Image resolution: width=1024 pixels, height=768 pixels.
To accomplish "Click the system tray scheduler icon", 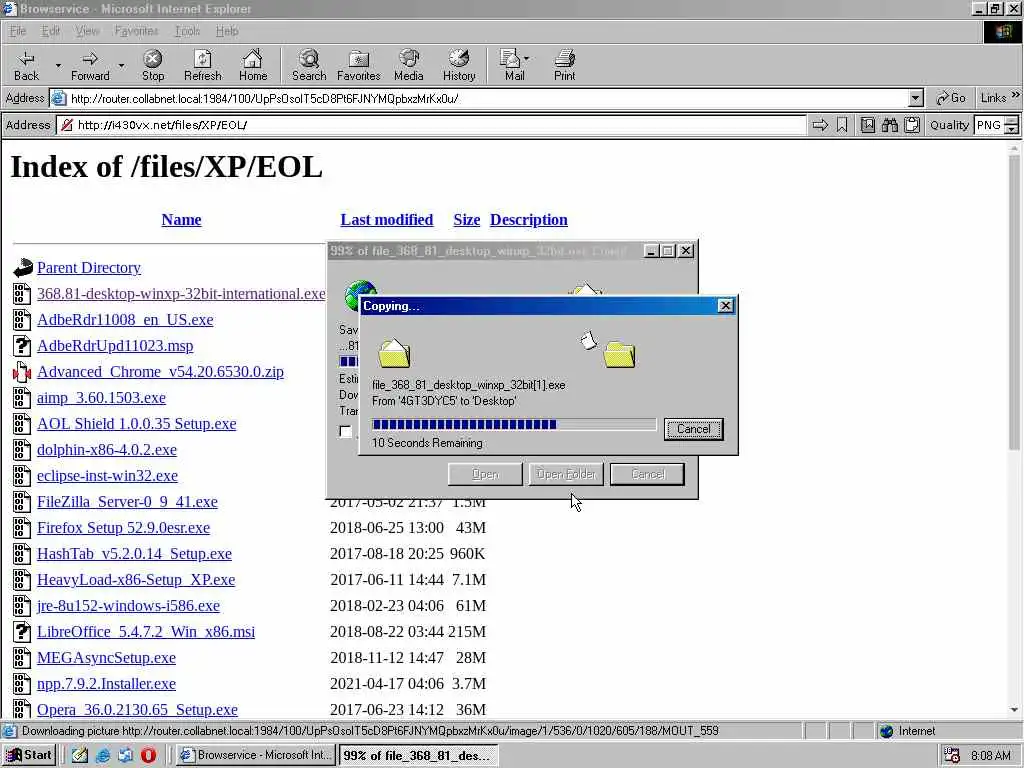I will coord(952,756).
